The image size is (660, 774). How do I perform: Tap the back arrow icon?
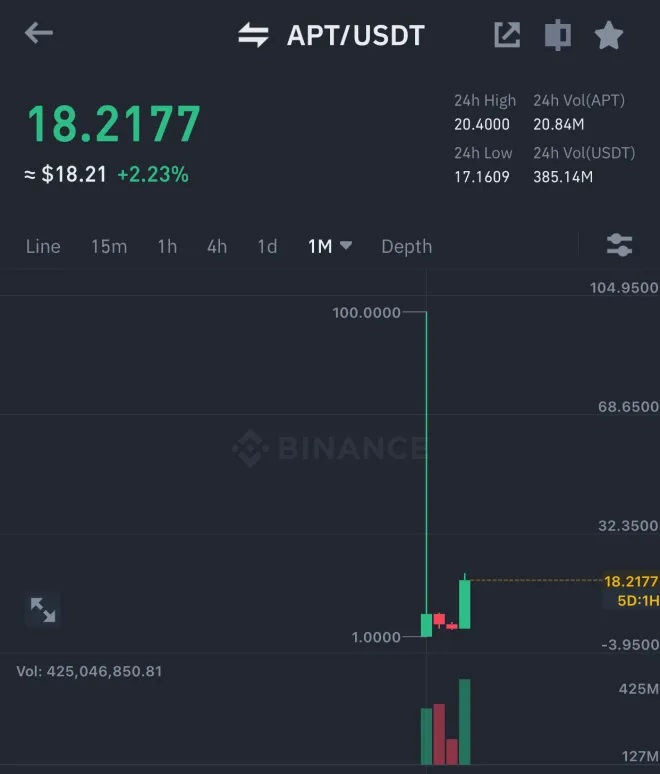click(39, 34)
